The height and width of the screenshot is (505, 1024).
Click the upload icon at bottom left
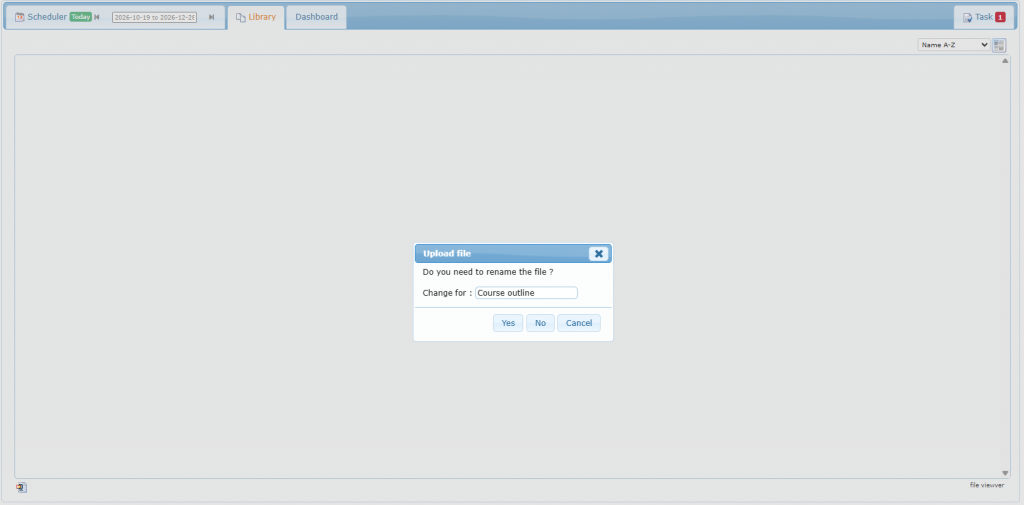[21, 487]
